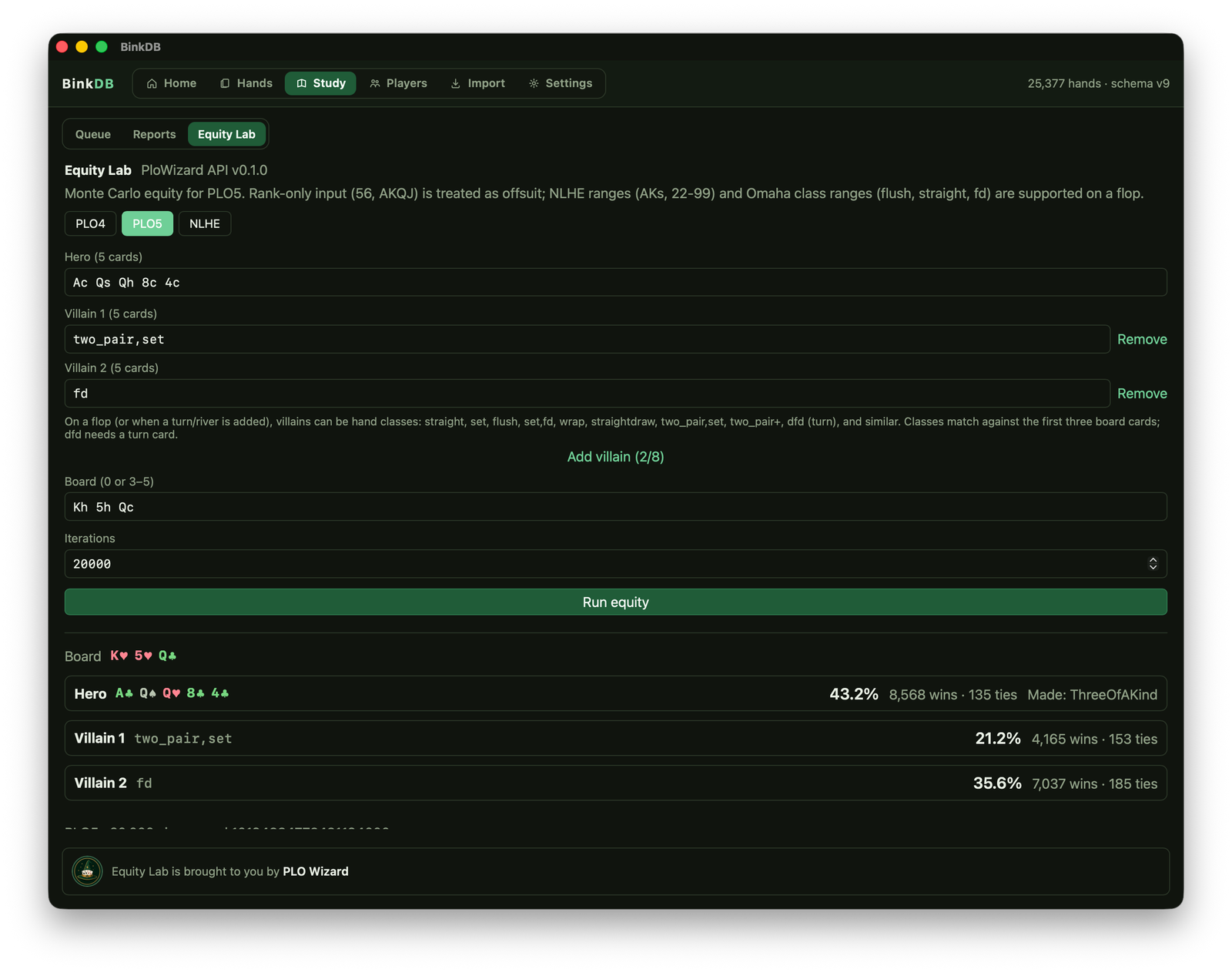The width and height of the screenshot is (1232, 973).
Task: Click Hero's 43.2% equity value
Action: point(854,694)
